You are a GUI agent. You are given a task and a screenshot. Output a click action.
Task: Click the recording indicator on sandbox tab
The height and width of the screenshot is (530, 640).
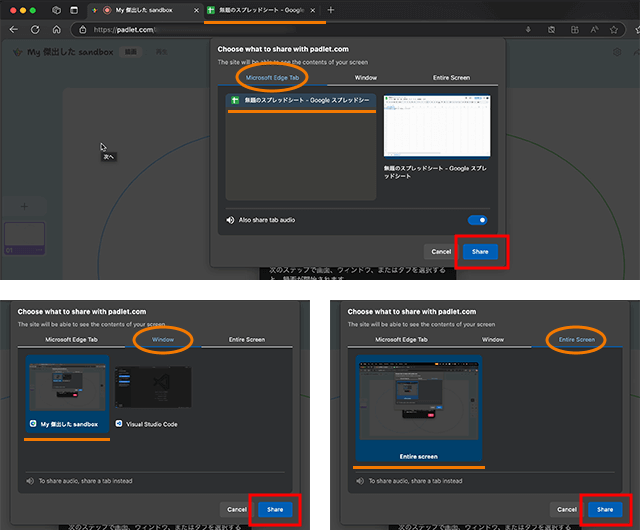[x=107, y=10]
